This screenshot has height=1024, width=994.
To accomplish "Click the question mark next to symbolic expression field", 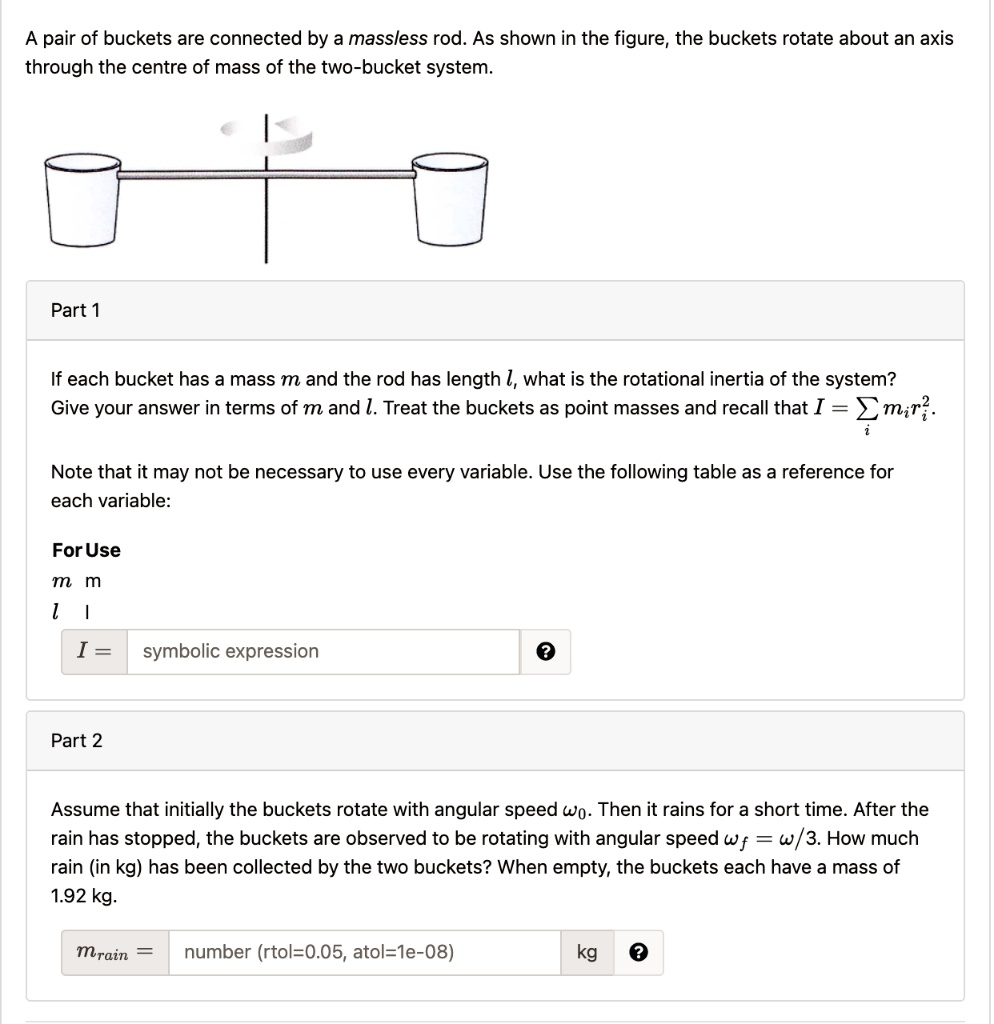I will (x=545, y=652).
